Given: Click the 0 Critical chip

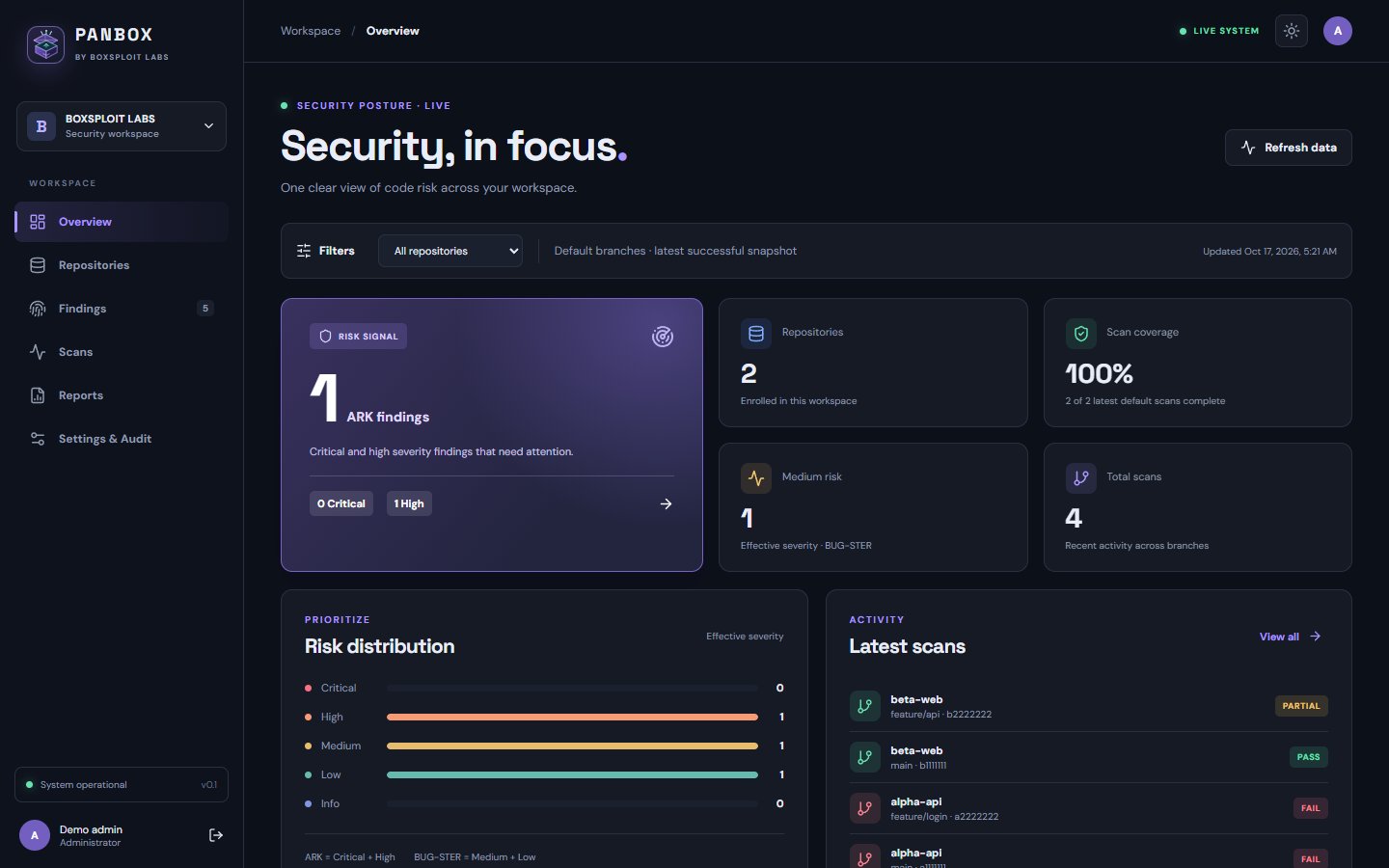Looking at the screenshot, I should [341, 503].
